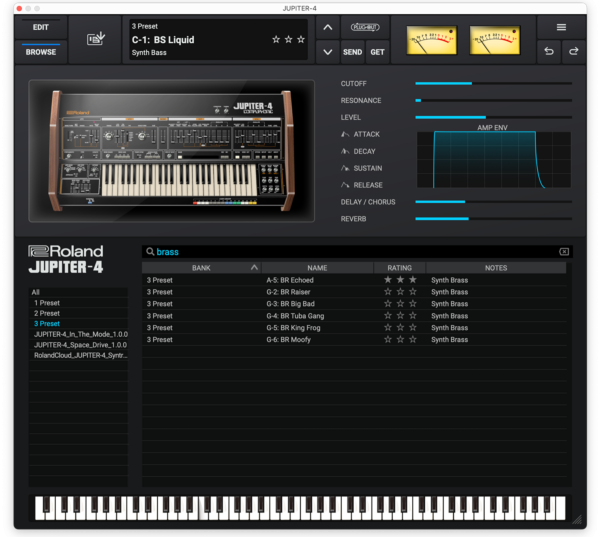Adjust the CUTOFF slider
Screen dimensions: 600x537
pyautogui.click(x=493, y=83)
